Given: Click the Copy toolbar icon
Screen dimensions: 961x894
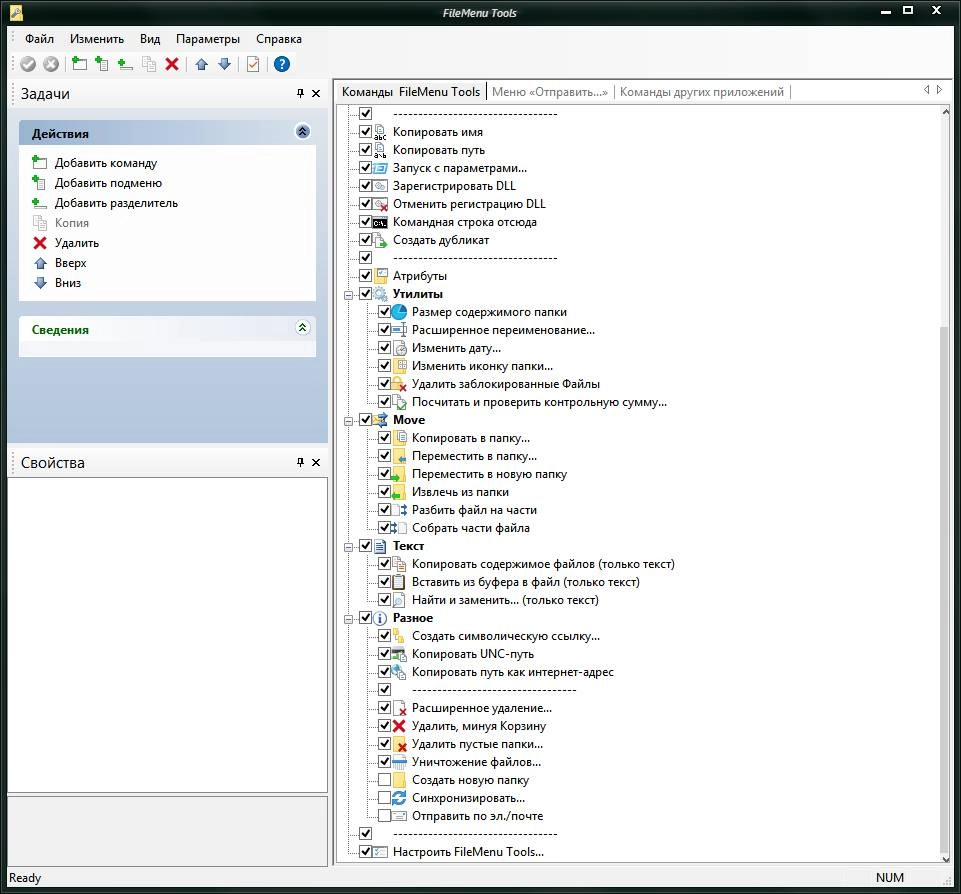Looking at the screenshot, I should 148,64.
